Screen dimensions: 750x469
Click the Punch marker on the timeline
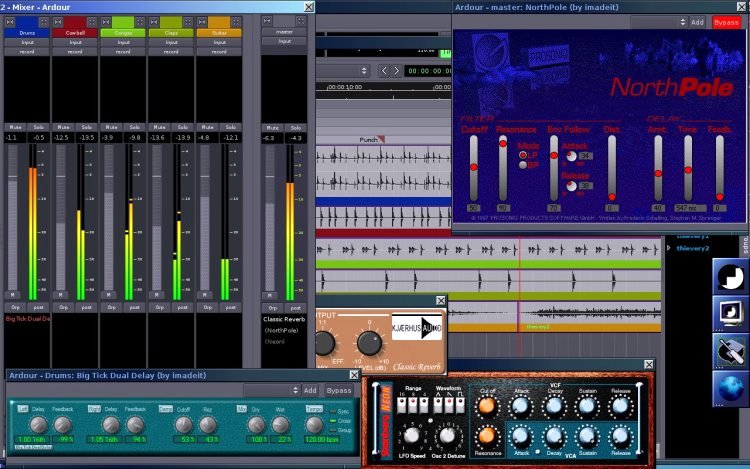pos(372,140)
